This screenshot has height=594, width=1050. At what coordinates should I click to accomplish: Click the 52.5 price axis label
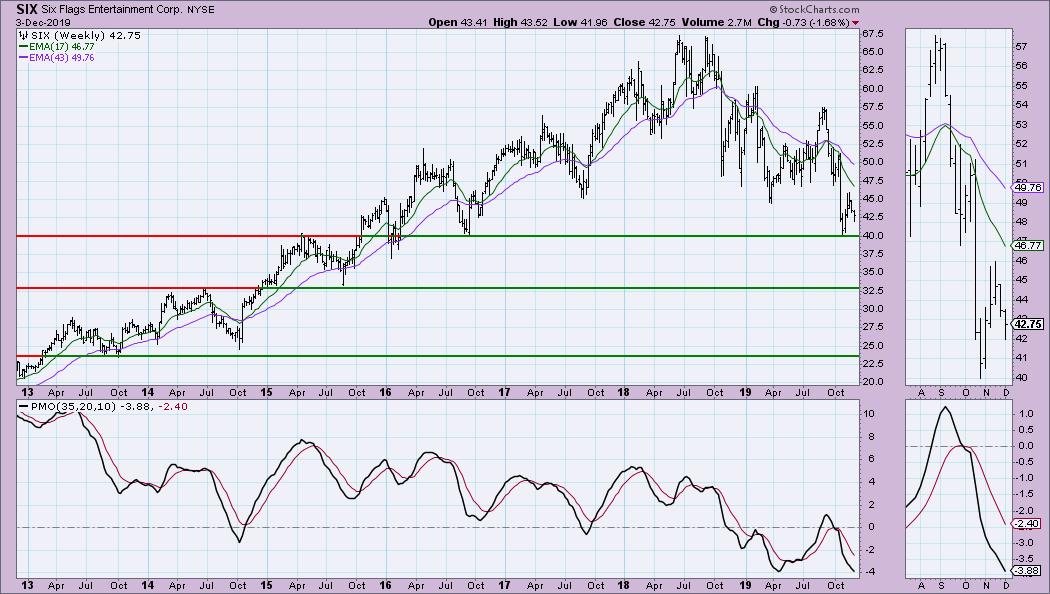coord(871,143)
